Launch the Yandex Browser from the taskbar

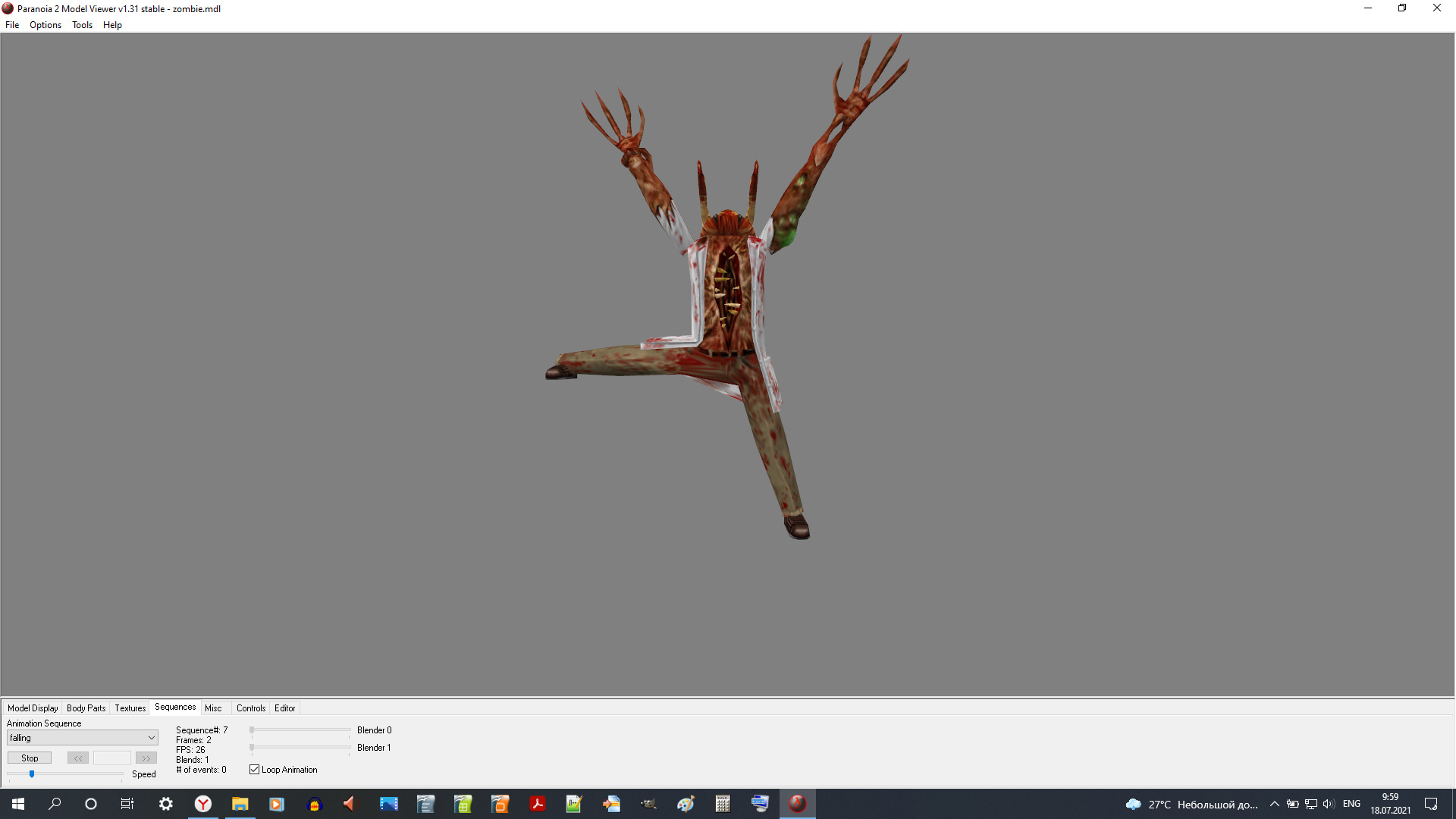pyautogui.click(x=202, y=804)
